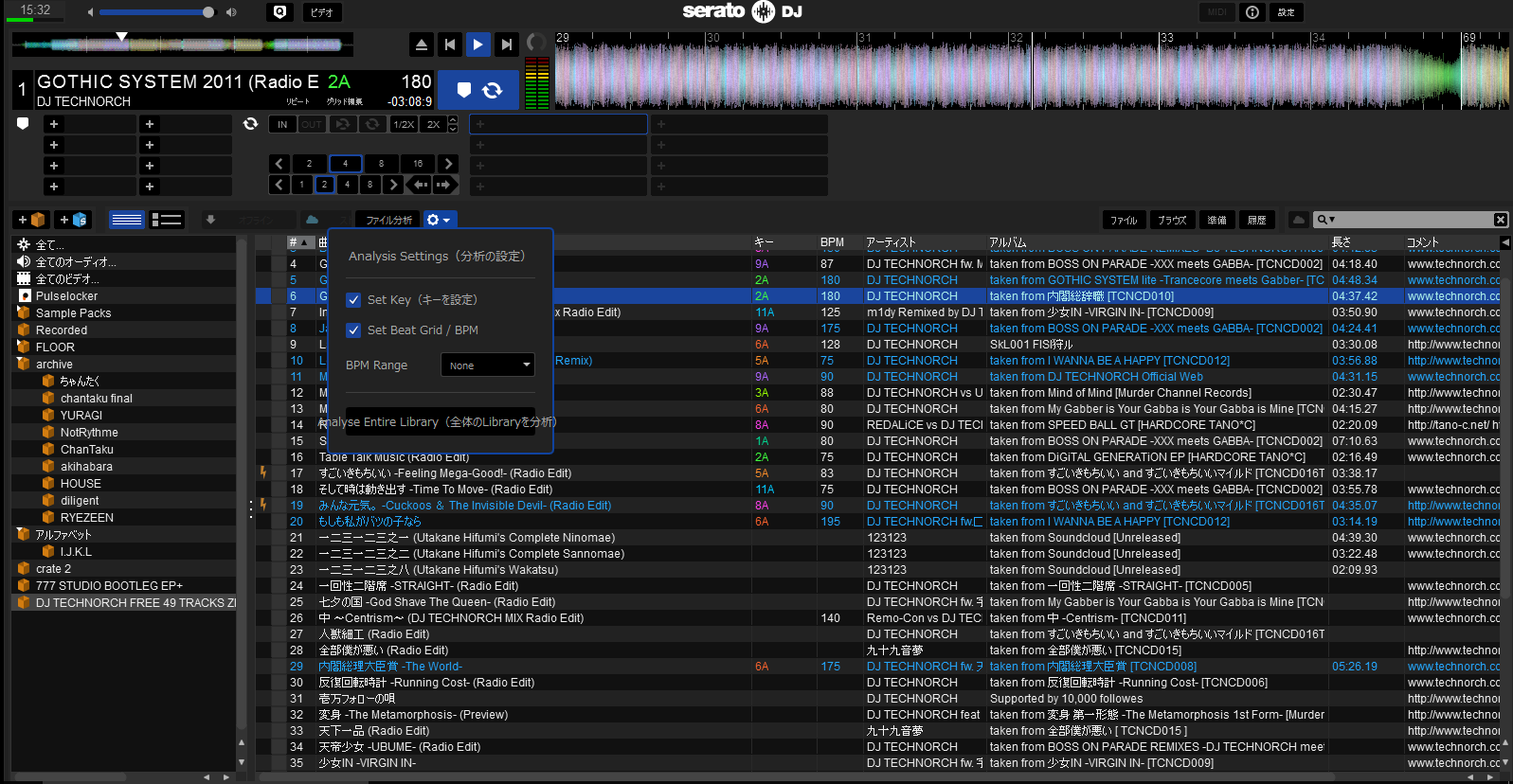Open the ブラウズ browse panel tab
The width and height of the screenshot is (1513, 784).
point(1172,220)
